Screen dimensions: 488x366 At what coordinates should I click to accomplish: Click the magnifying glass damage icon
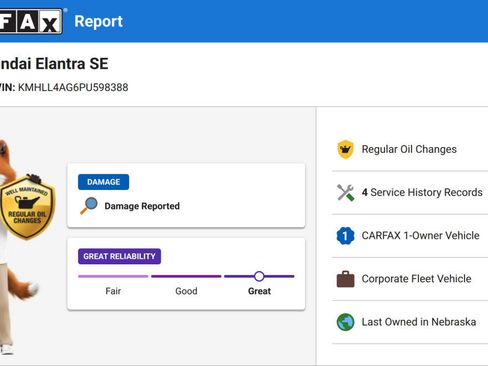pos(89,206)
